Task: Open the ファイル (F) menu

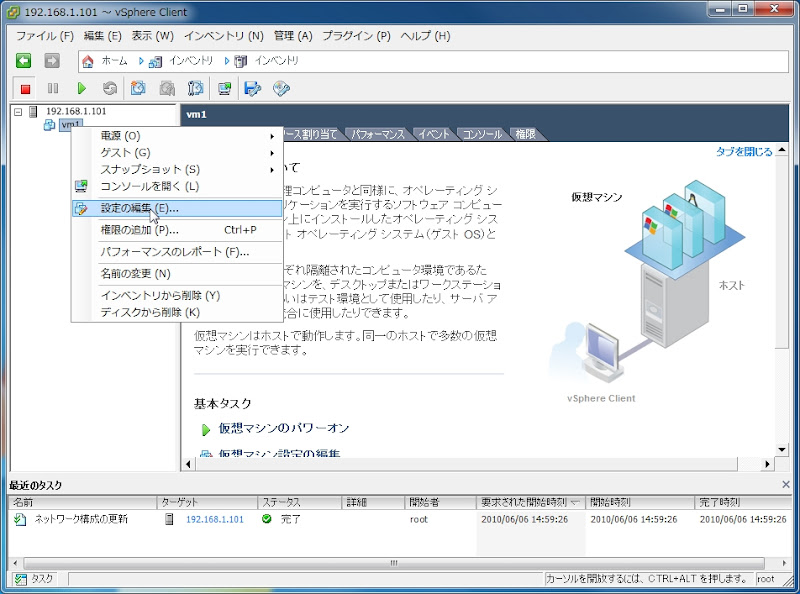Action: (x=45, y=36)
